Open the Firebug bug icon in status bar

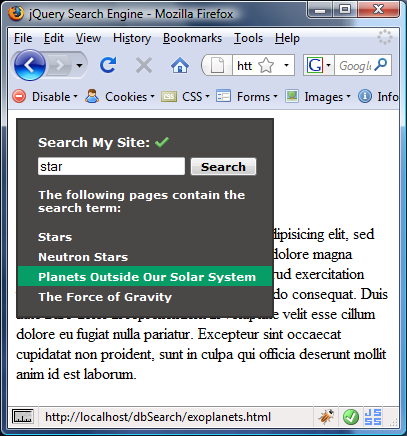(x=326, y=417)
